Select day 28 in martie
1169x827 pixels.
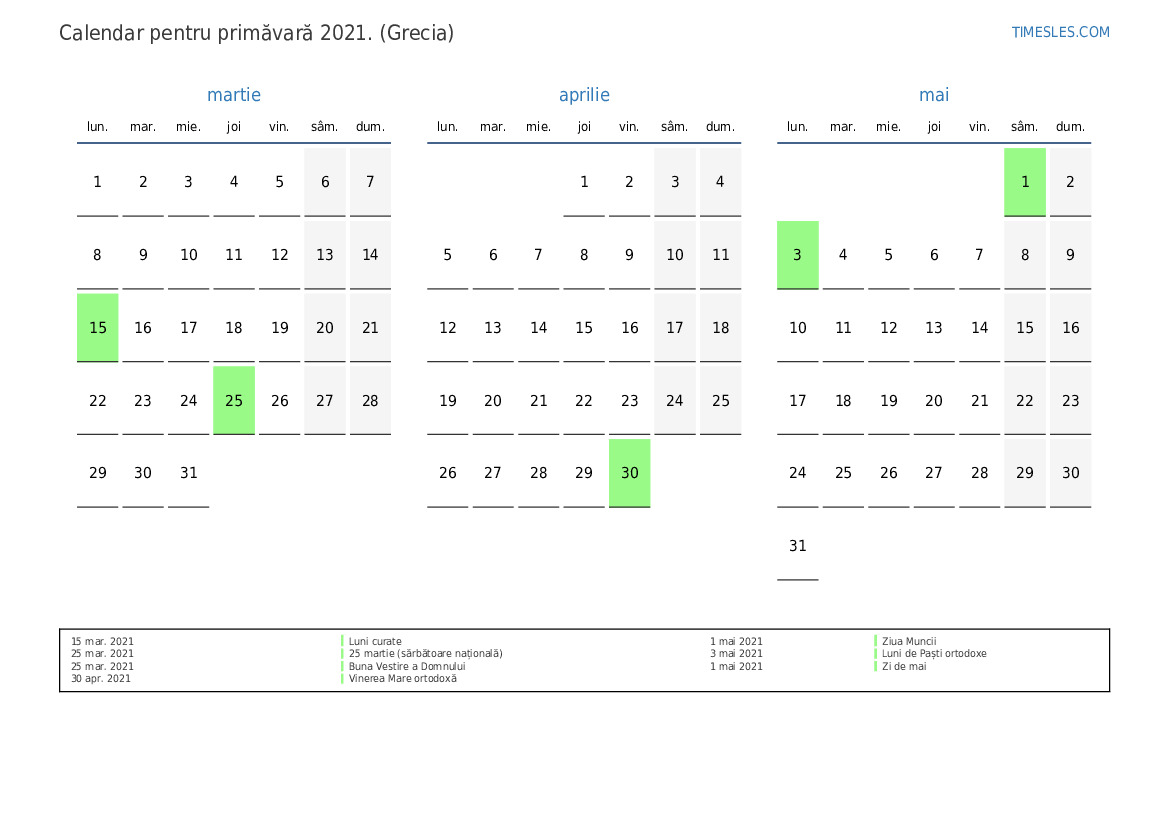click(370, 400)
